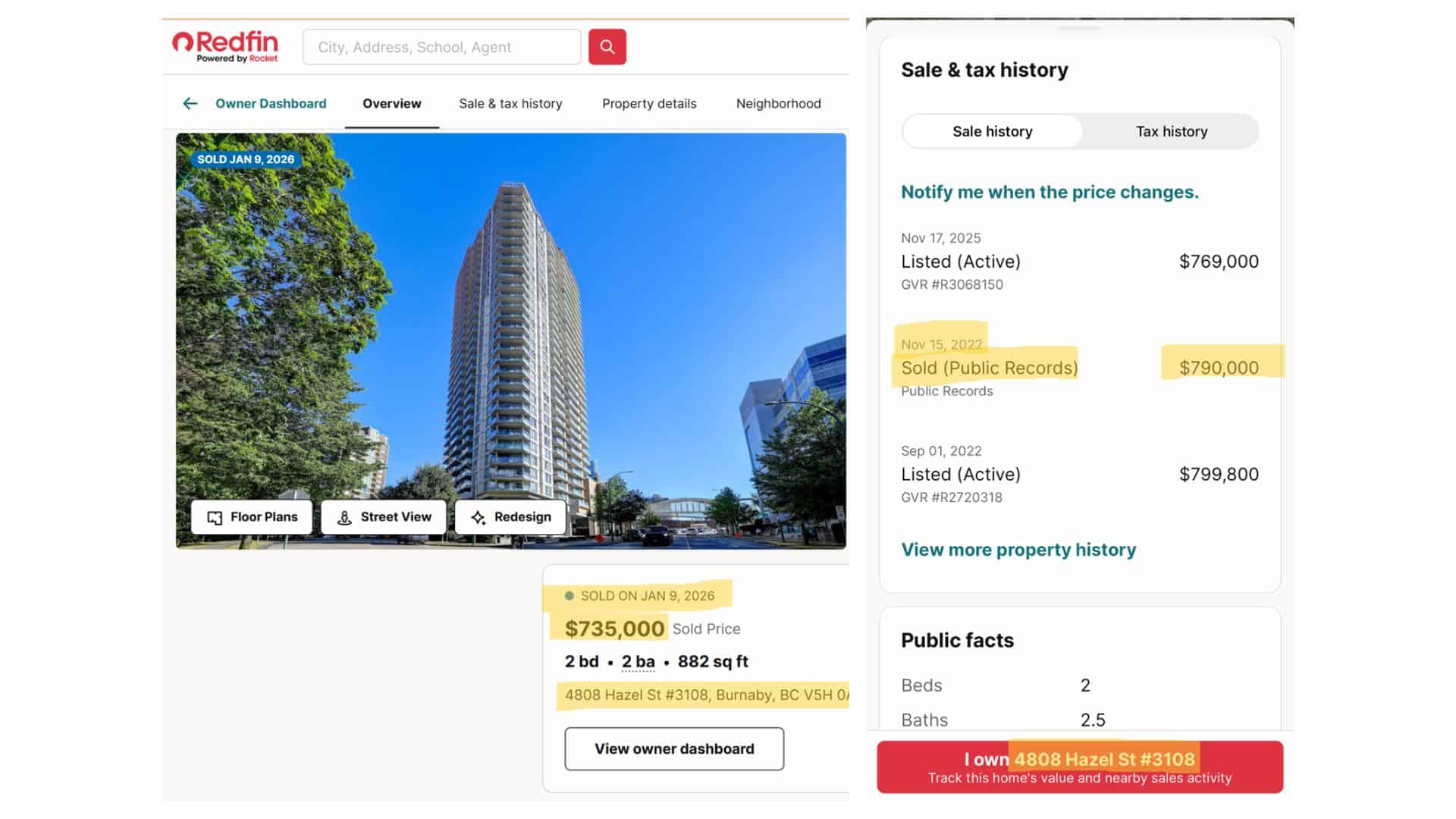Click the back arrow next to Owner Dashboard

[x=190, y=103]
